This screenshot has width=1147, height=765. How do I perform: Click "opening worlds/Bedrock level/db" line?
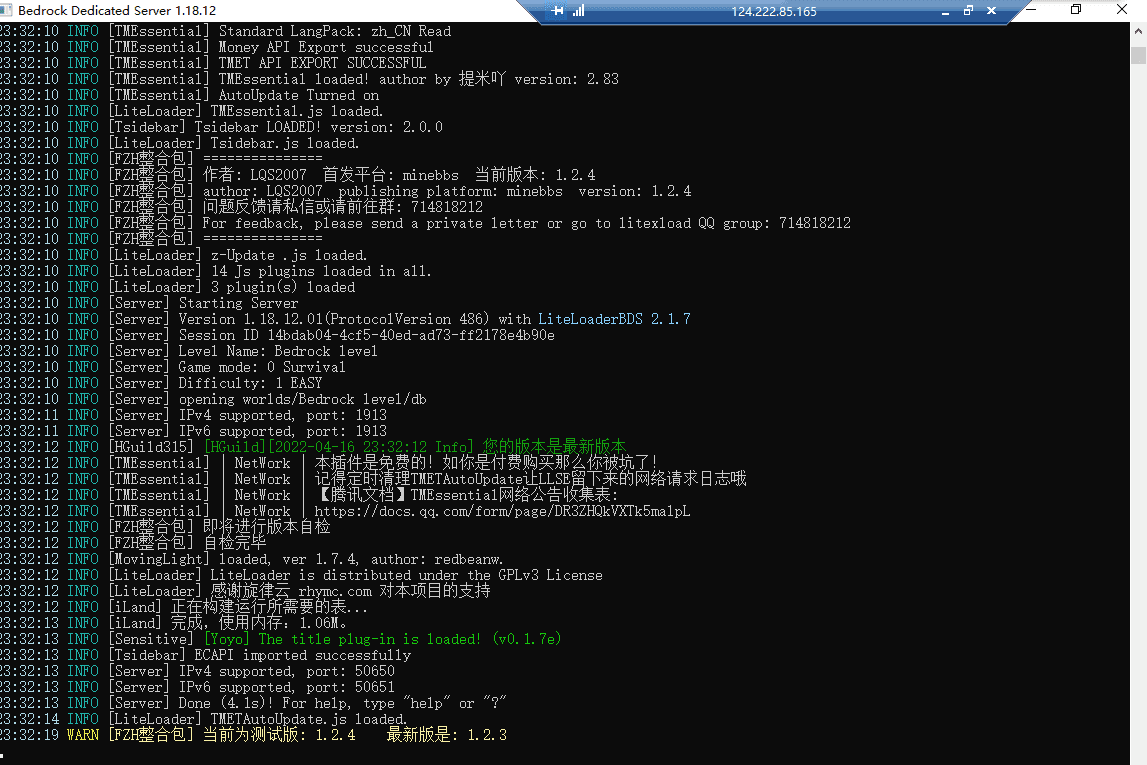tap(213, 399)
